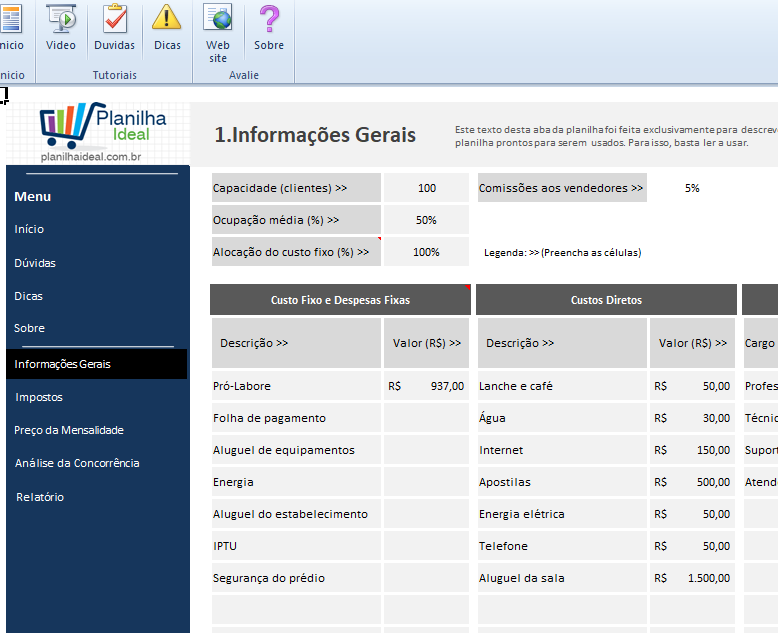
Task: Select the Pró-Labore description cell
Action: click(x=296, y=386)
